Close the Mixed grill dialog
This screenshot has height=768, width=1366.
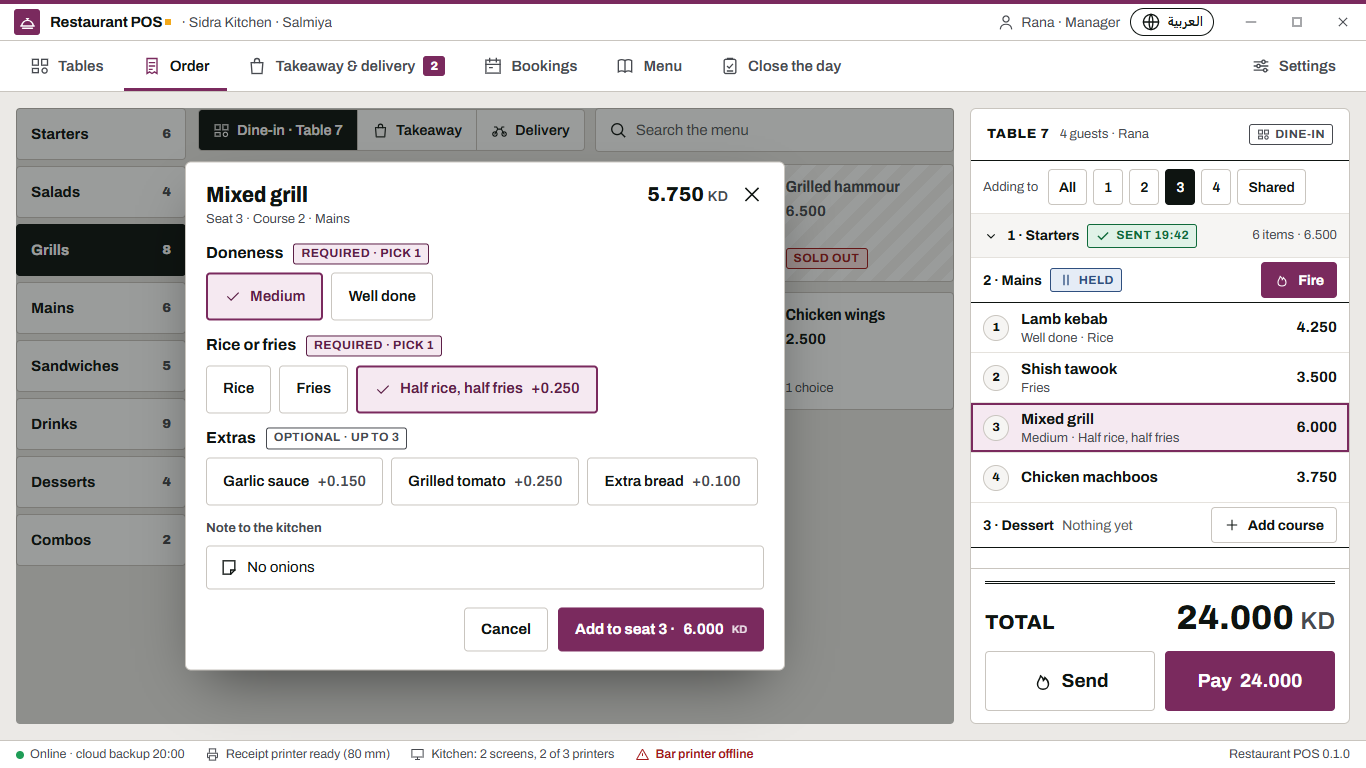tap(752, 195)
